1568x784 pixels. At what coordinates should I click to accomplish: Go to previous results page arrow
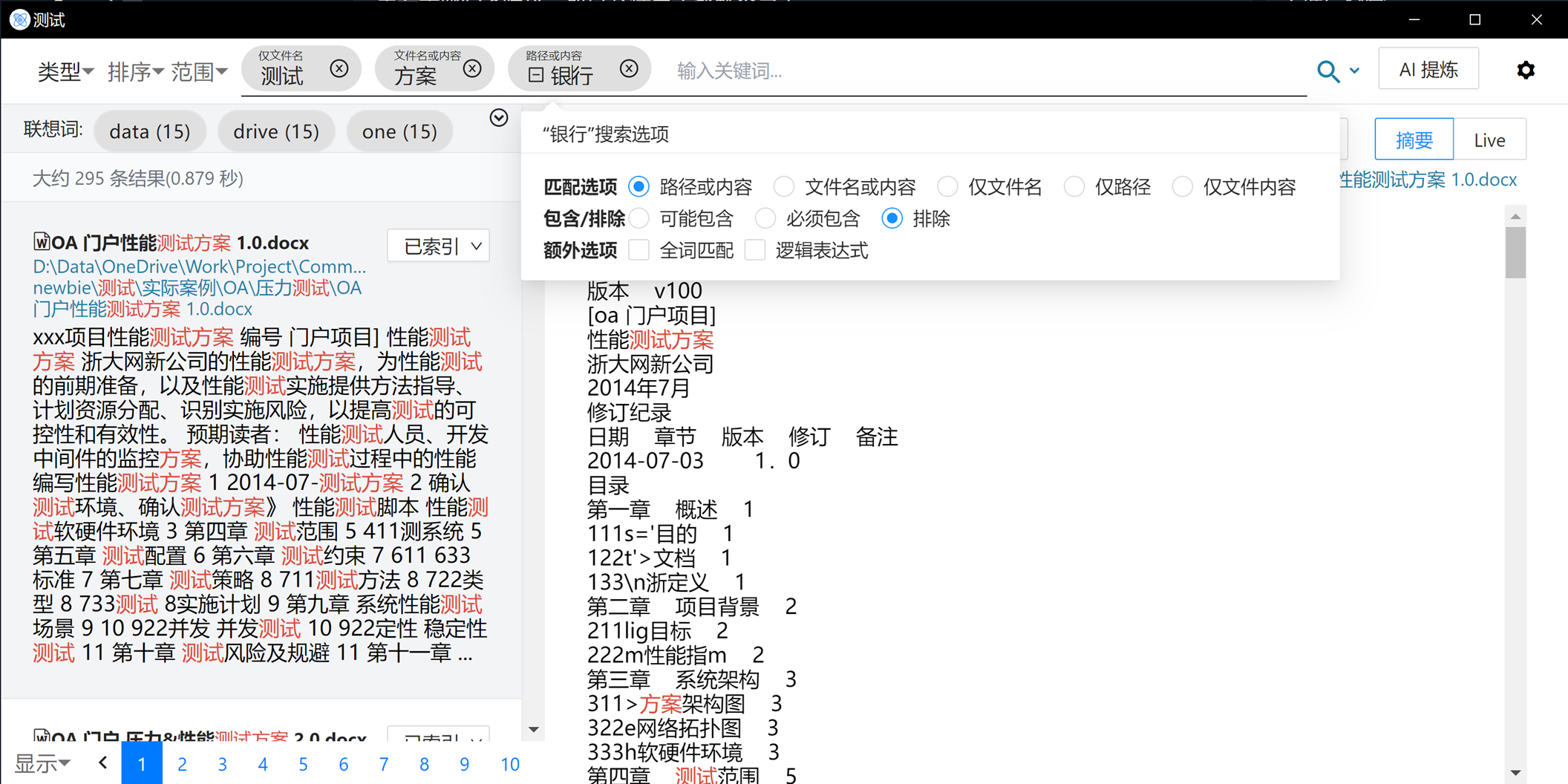[103, 763]
